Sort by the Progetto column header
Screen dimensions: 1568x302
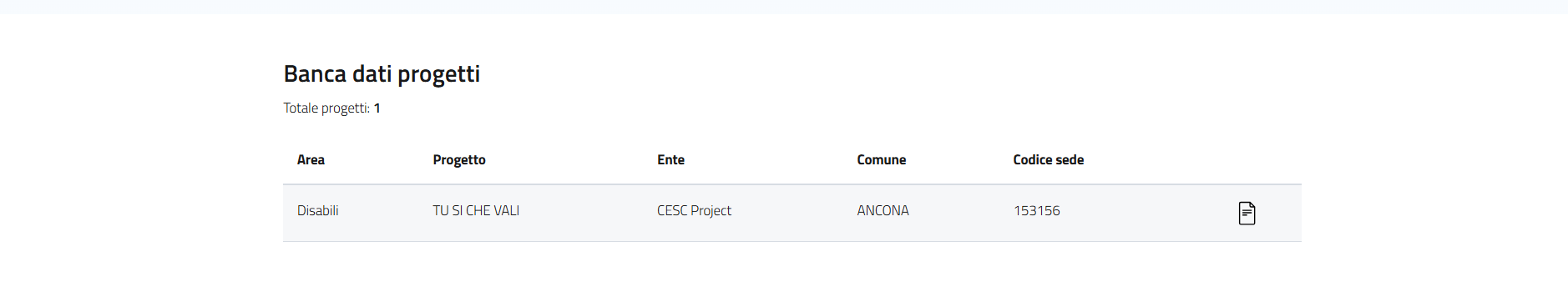pos(459,159)
